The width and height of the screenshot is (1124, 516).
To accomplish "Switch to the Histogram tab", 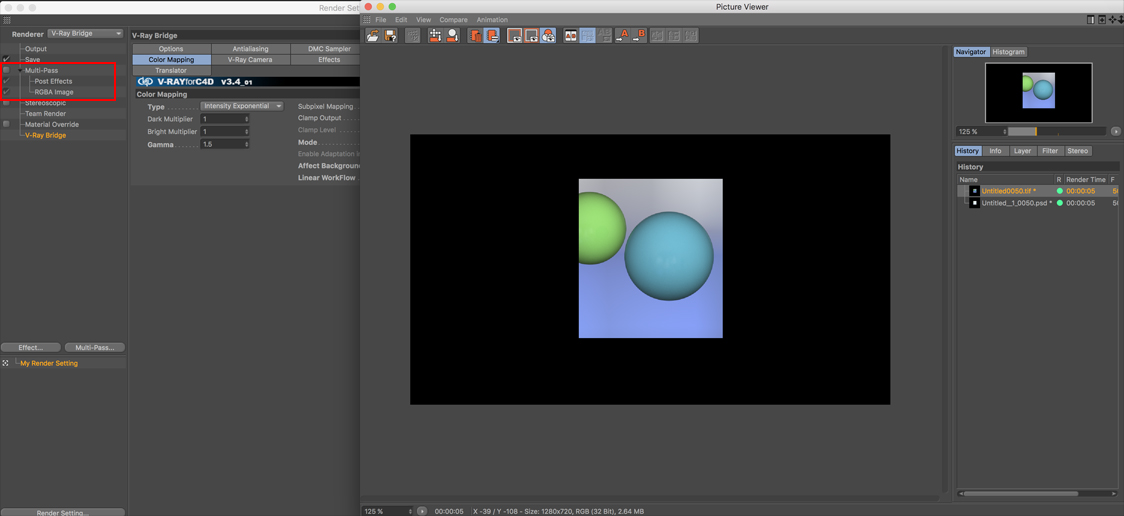I will (1009, 52).
